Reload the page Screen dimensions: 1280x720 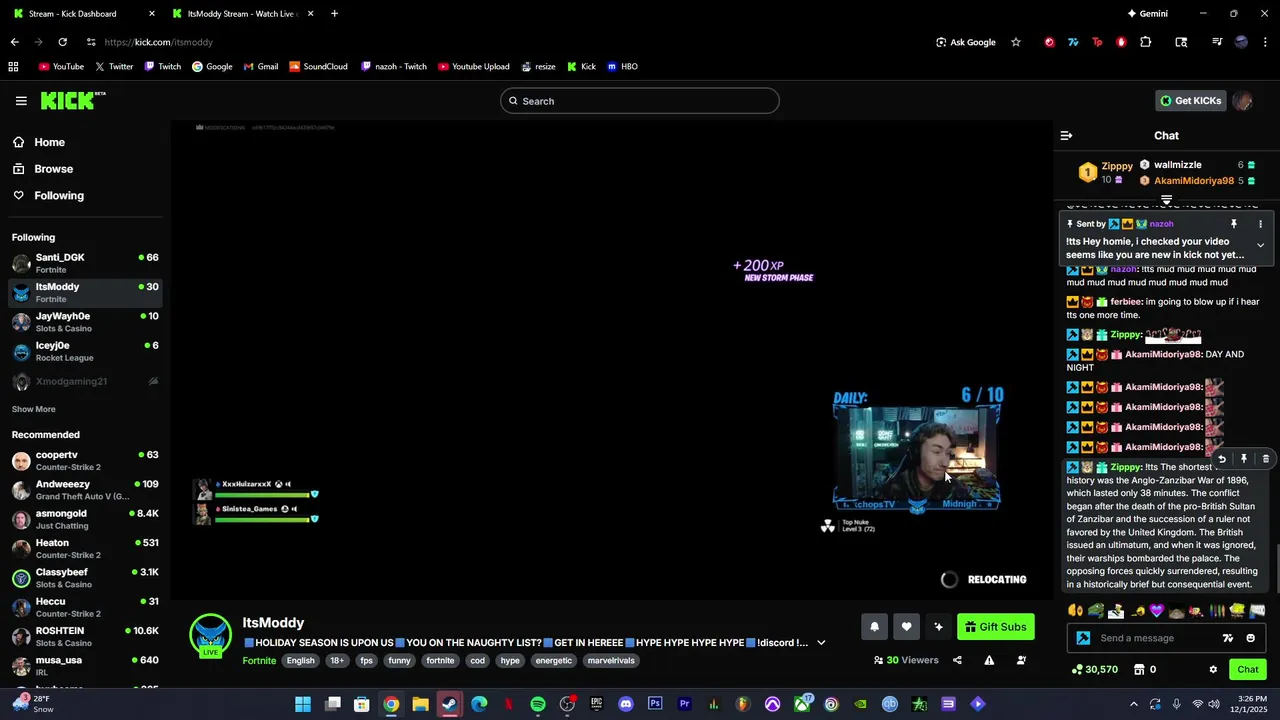point(62,42)
